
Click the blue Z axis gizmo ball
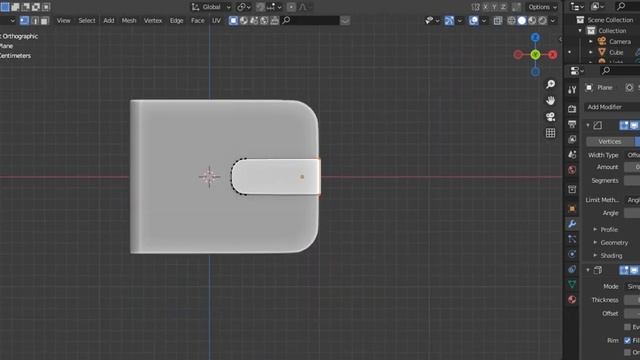(x=536, y=38)
